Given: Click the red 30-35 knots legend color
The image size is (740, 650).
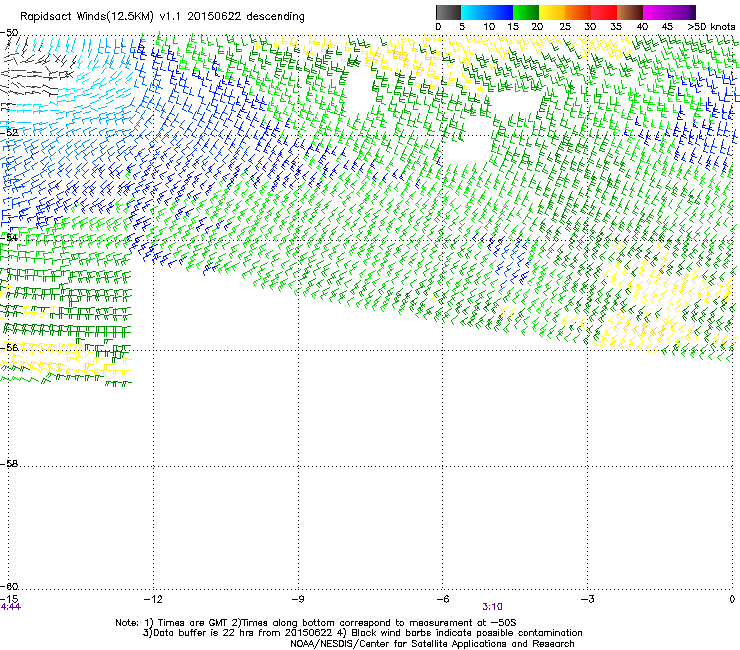Looking at the screenshot, I should [x=604, y=12].
